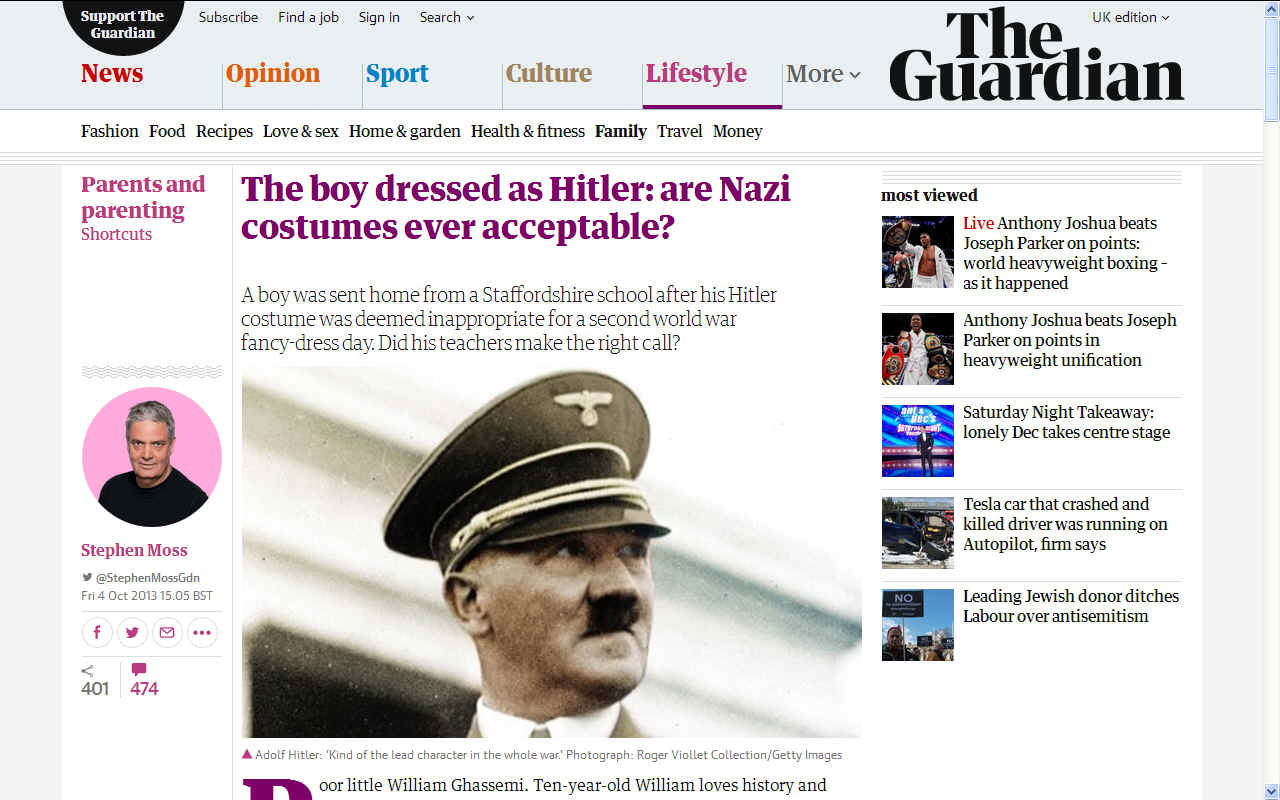Open the UK edition selector
Screen dimensions: 1280x800
1130,17
